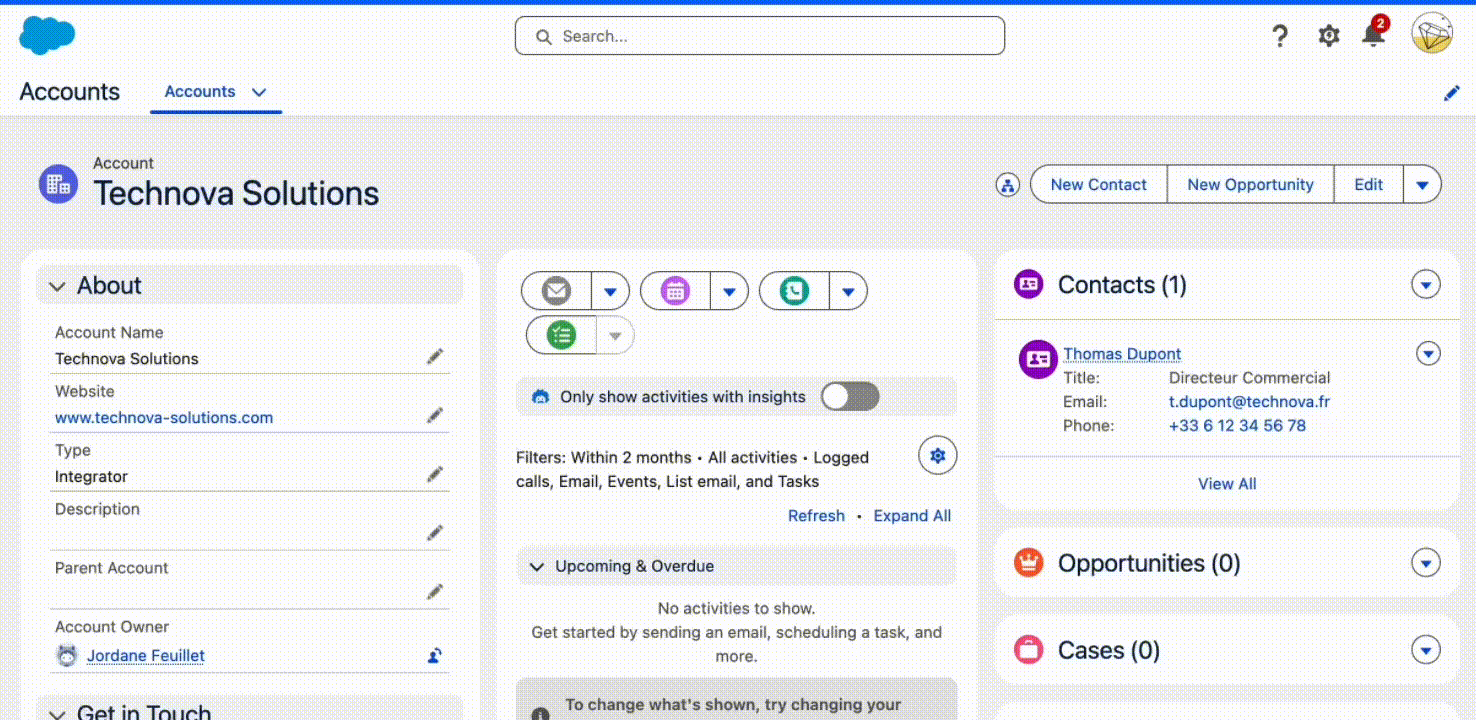Click View All under Contacts

pos(1227,484)
